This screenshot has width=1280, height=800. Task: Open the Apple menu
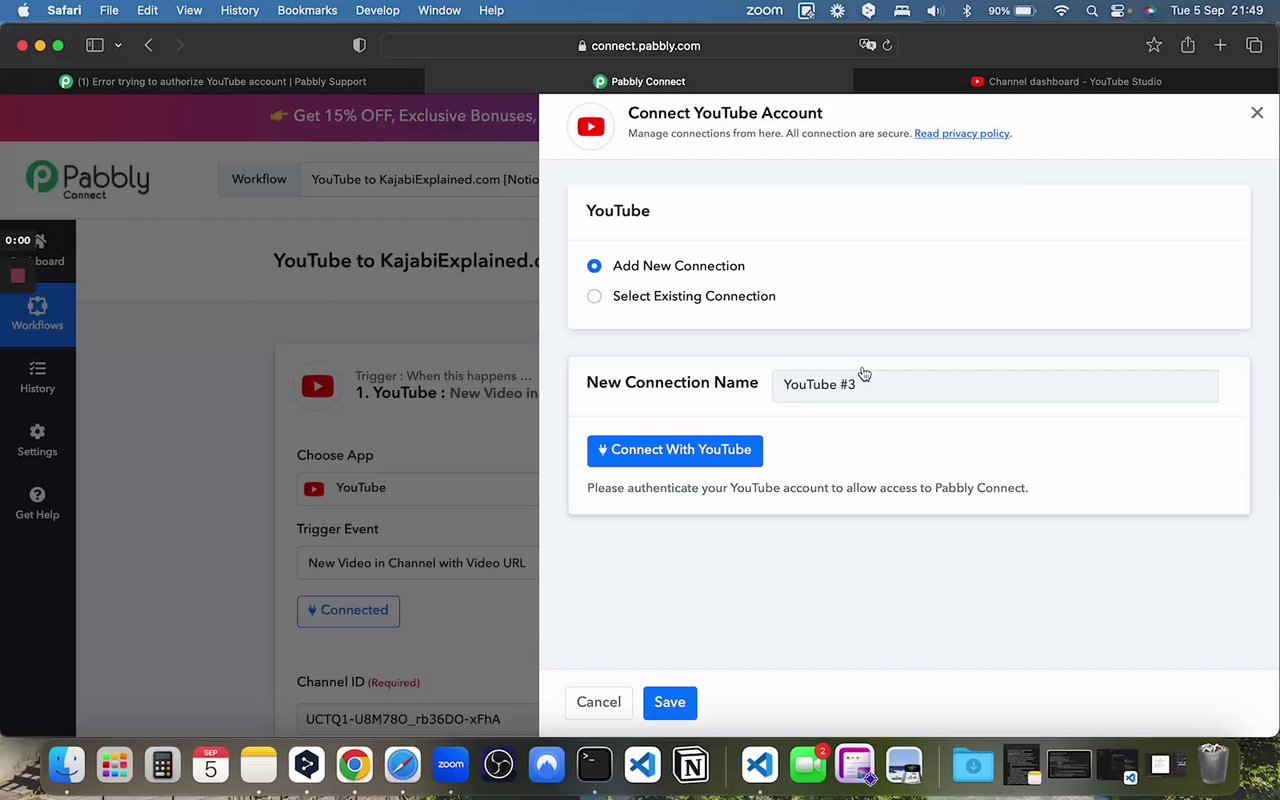23,11
